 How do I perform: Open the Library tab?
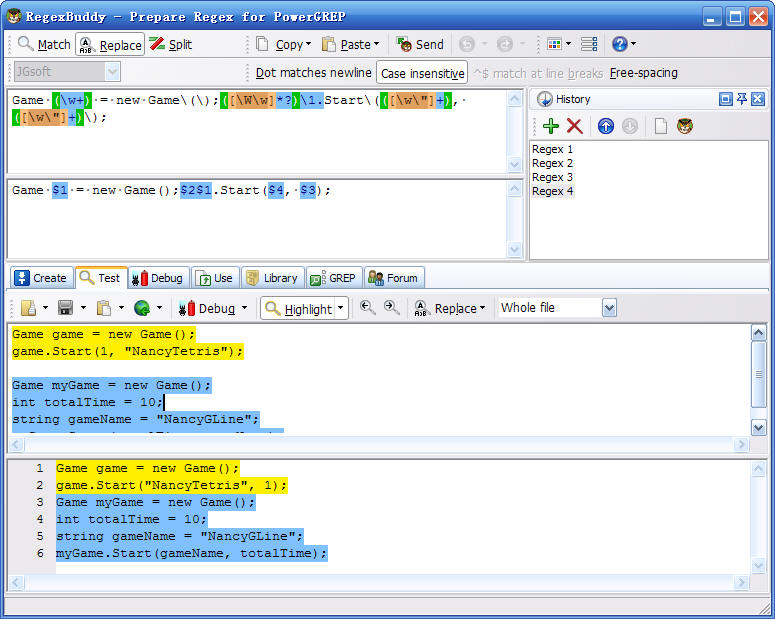270,278
